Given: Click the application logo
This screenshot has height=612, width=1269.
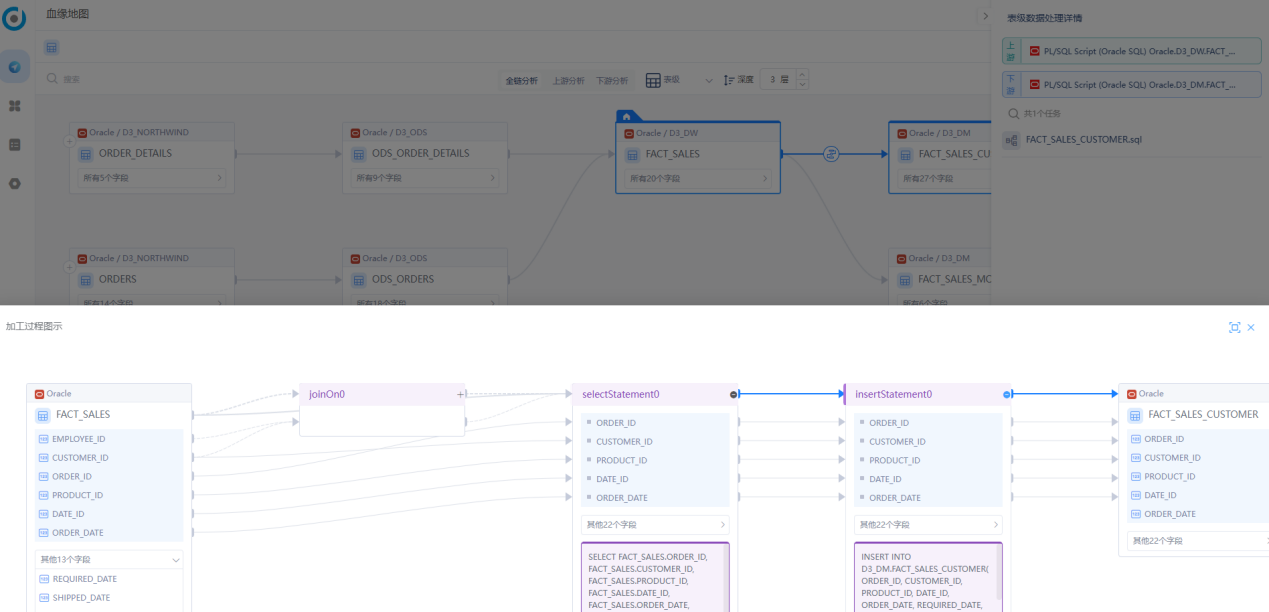Looking at the screenshot, I should (15, 17).
